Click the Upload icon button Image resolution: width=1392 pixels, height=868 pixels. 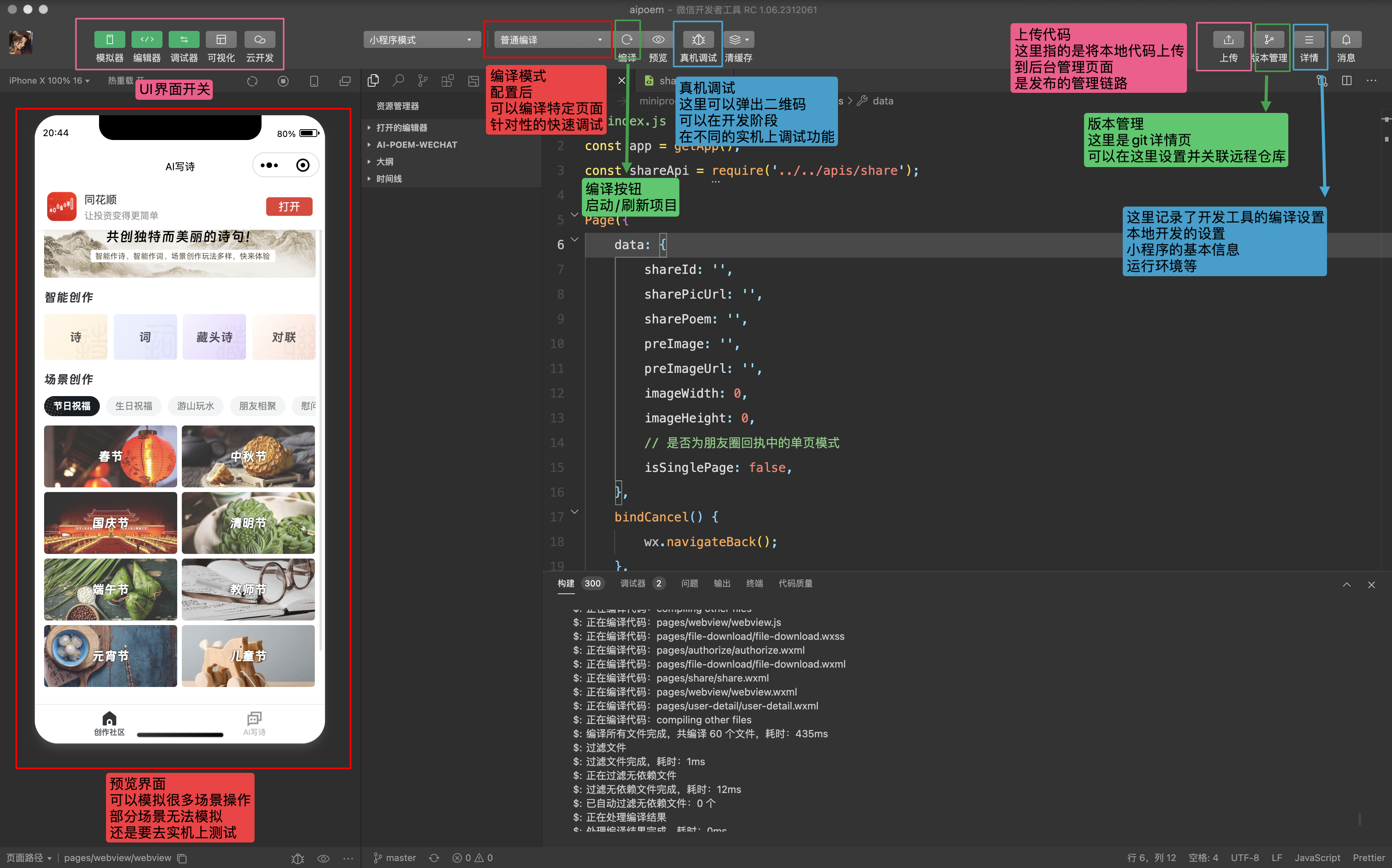1228,39
